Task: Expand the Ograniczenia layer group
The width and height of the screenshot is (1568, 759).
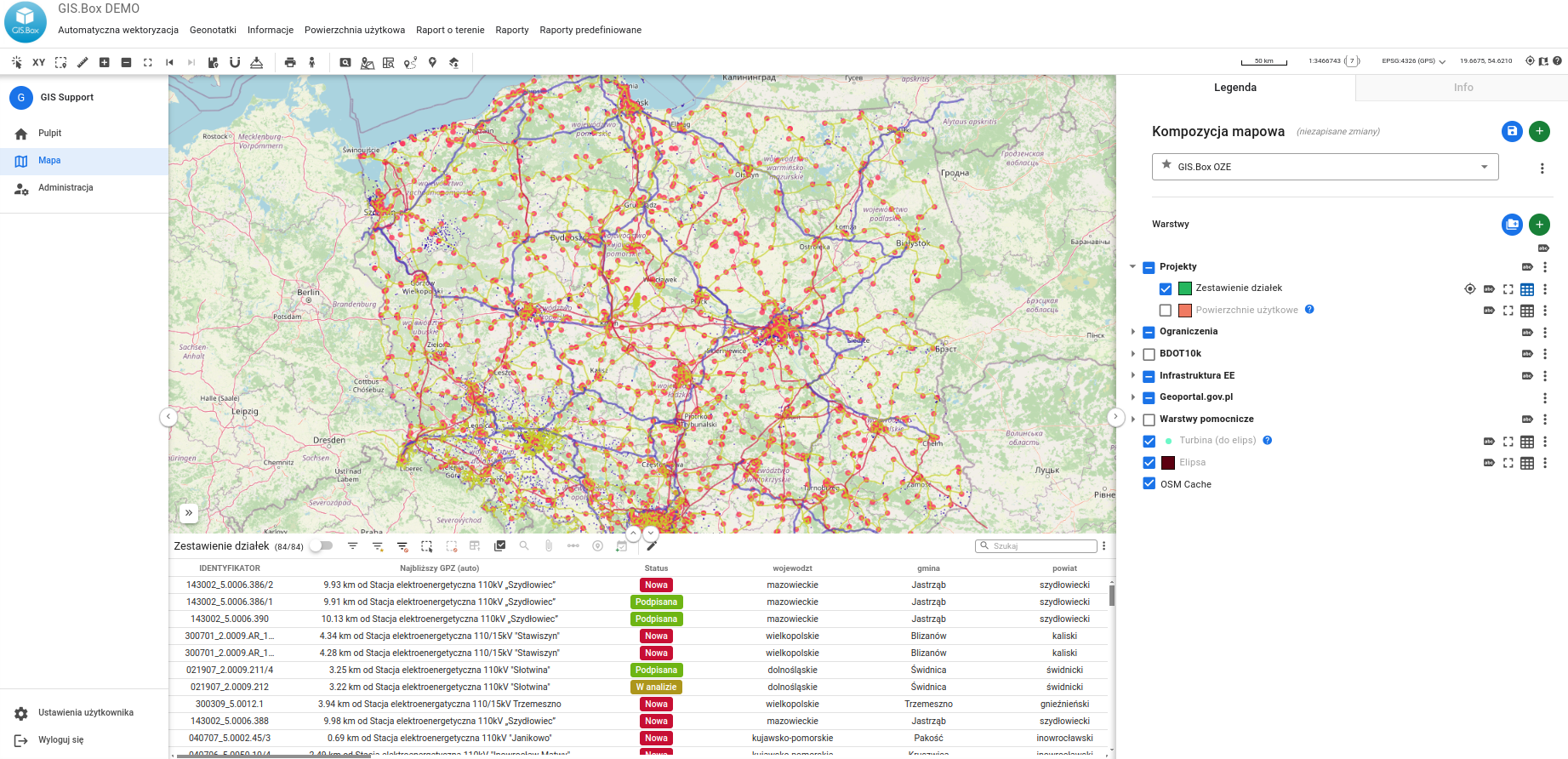Action: 1133,332
